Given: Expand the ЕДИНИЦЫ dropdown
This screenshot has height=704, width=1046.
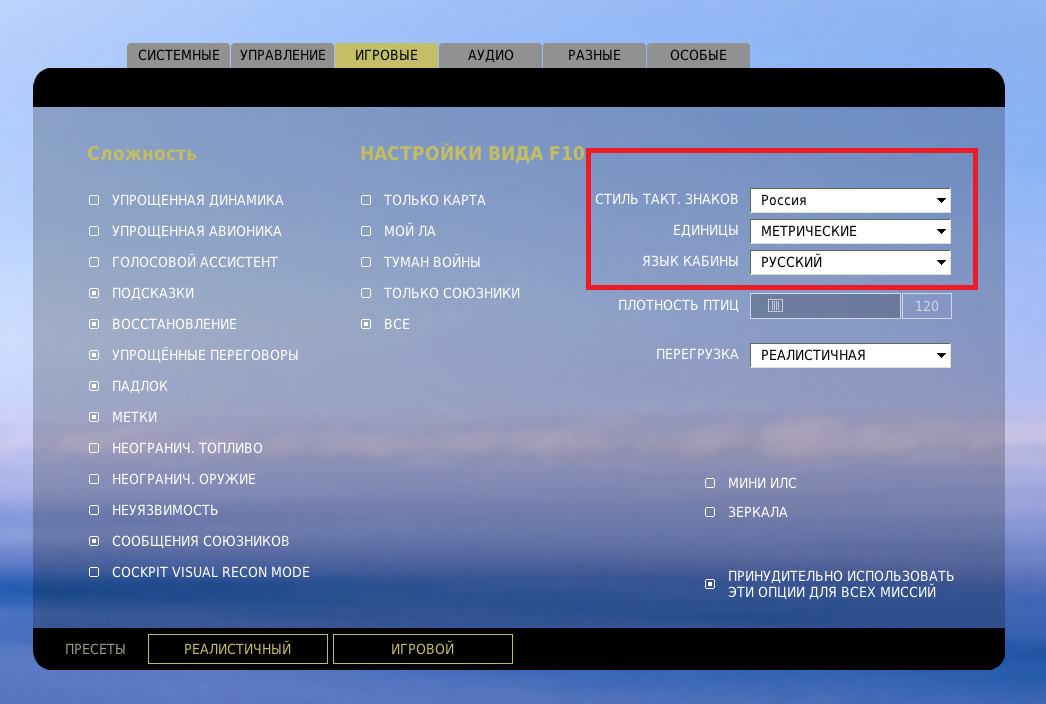Looking at the screenshot, I should 851,231.
